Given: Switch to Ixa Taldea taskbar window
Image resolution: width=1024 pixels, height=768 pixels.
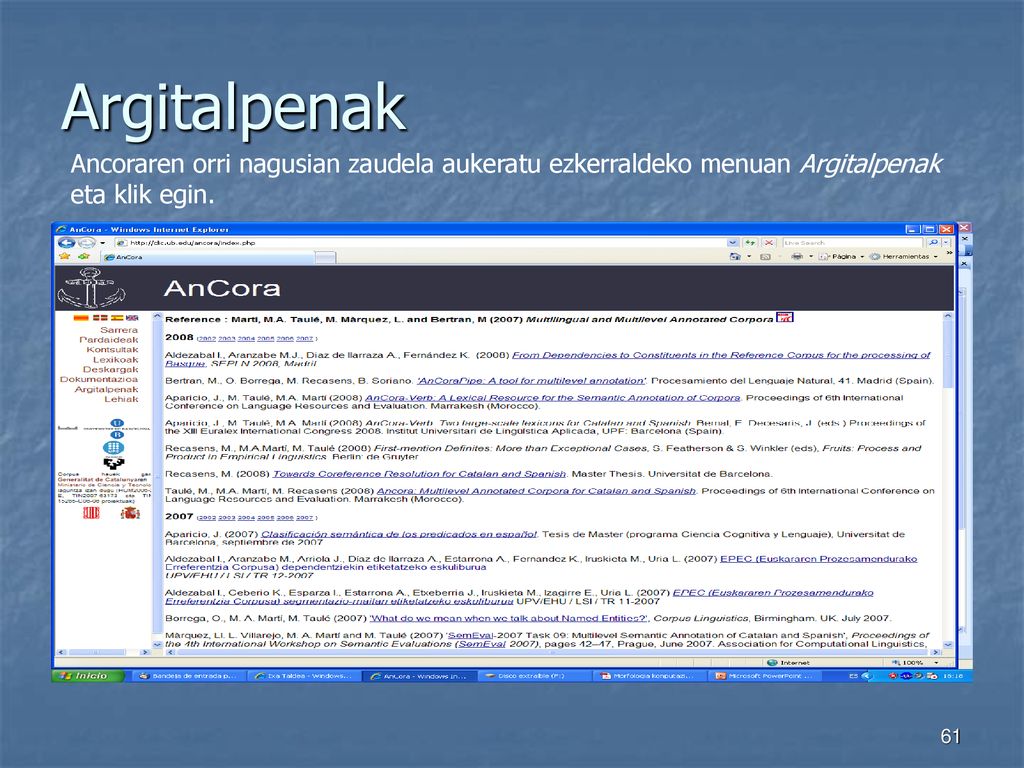Looking at the screenshot, I should pyautogui.click(x=306, y=677).
